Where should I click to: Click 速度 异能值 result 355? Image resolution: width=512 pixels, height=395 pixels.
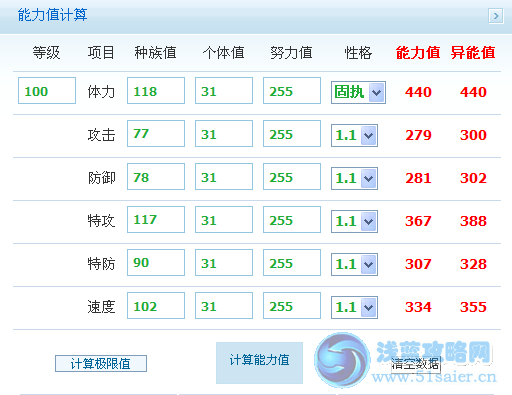coord(473,307)
